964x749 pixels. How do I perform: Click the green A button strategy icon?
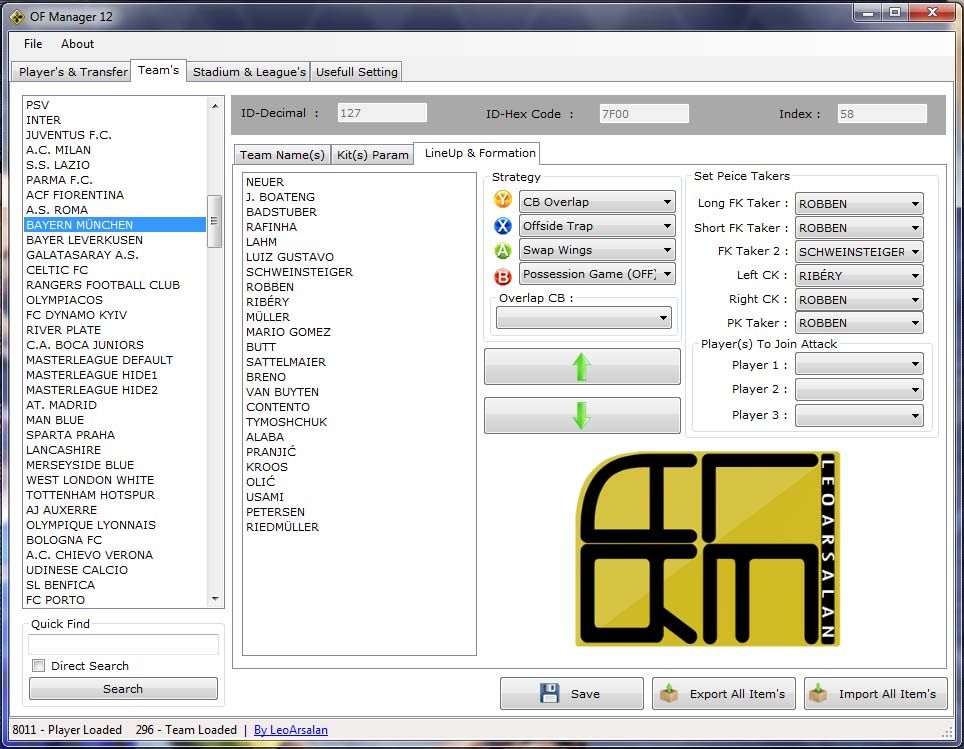tap(503, 250)
